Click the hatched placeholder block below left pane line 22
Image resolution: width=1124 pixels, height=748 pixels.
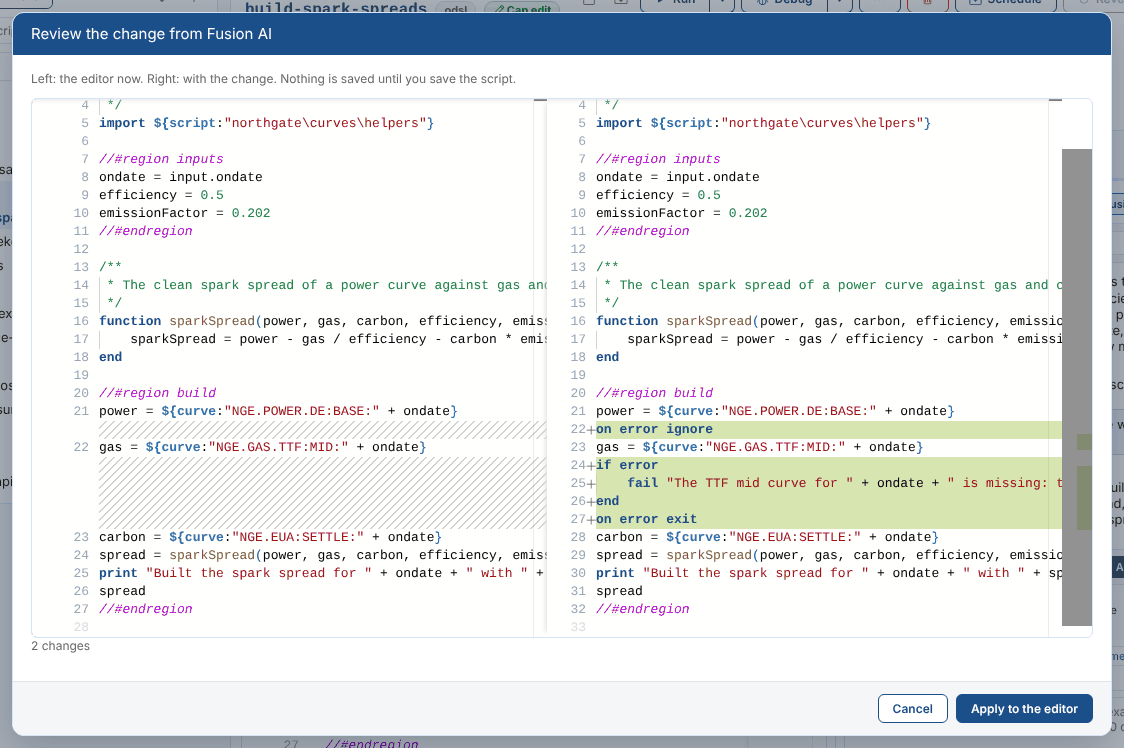coord(323,492)
